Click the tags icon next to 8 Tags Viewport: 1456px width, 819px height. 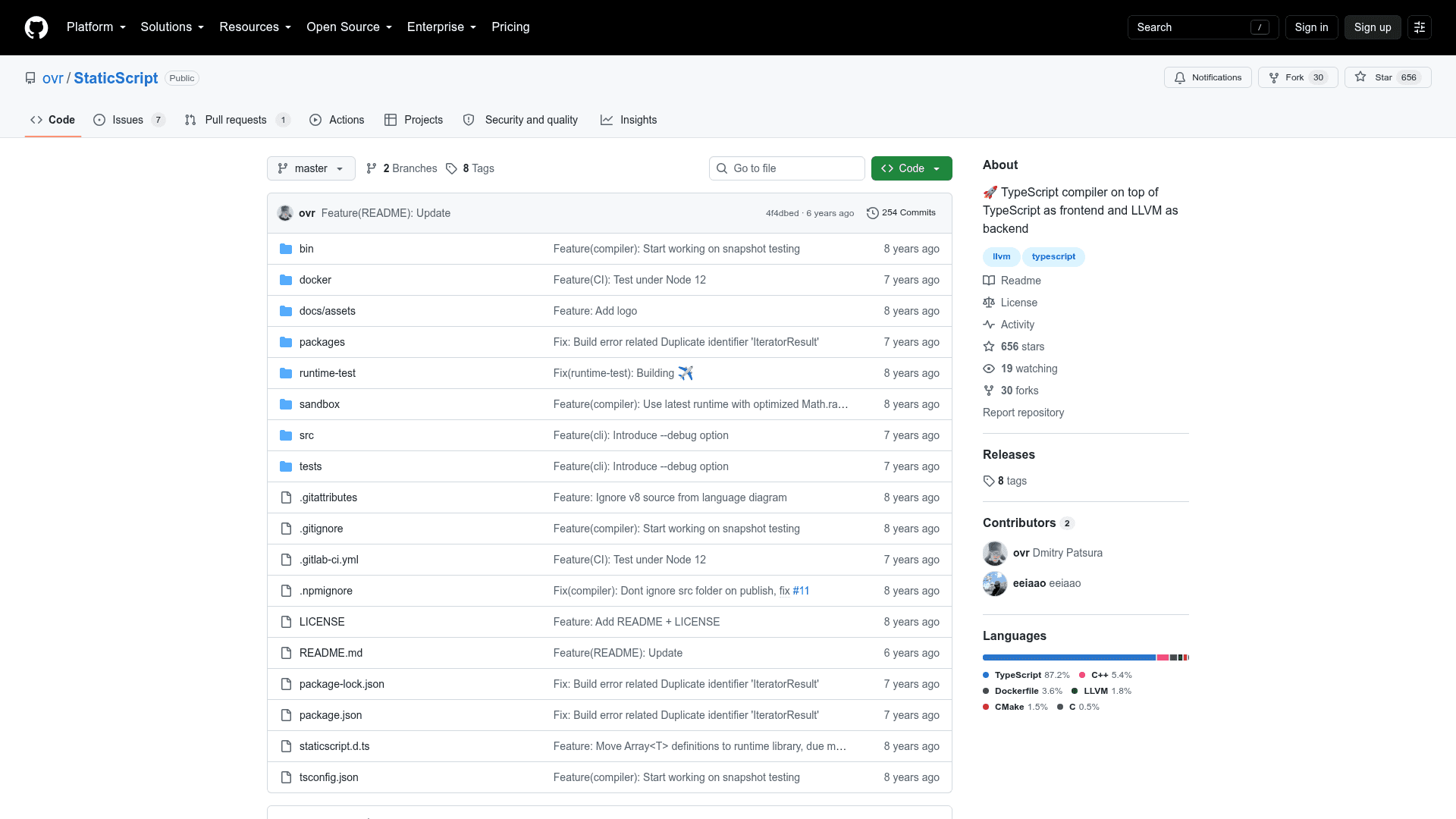pyautogui.click(x=452, y=168)
